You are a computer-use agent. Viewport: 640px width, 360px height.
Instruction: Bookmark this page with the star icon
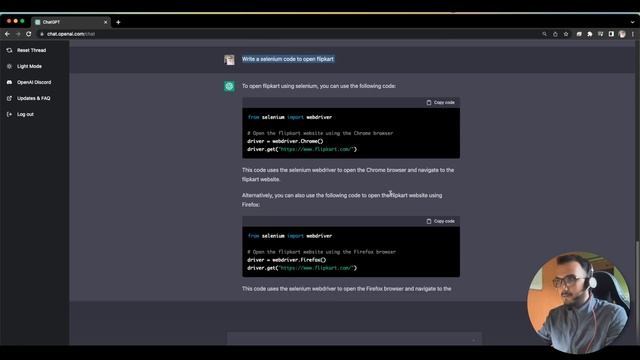tap(566, 34)
